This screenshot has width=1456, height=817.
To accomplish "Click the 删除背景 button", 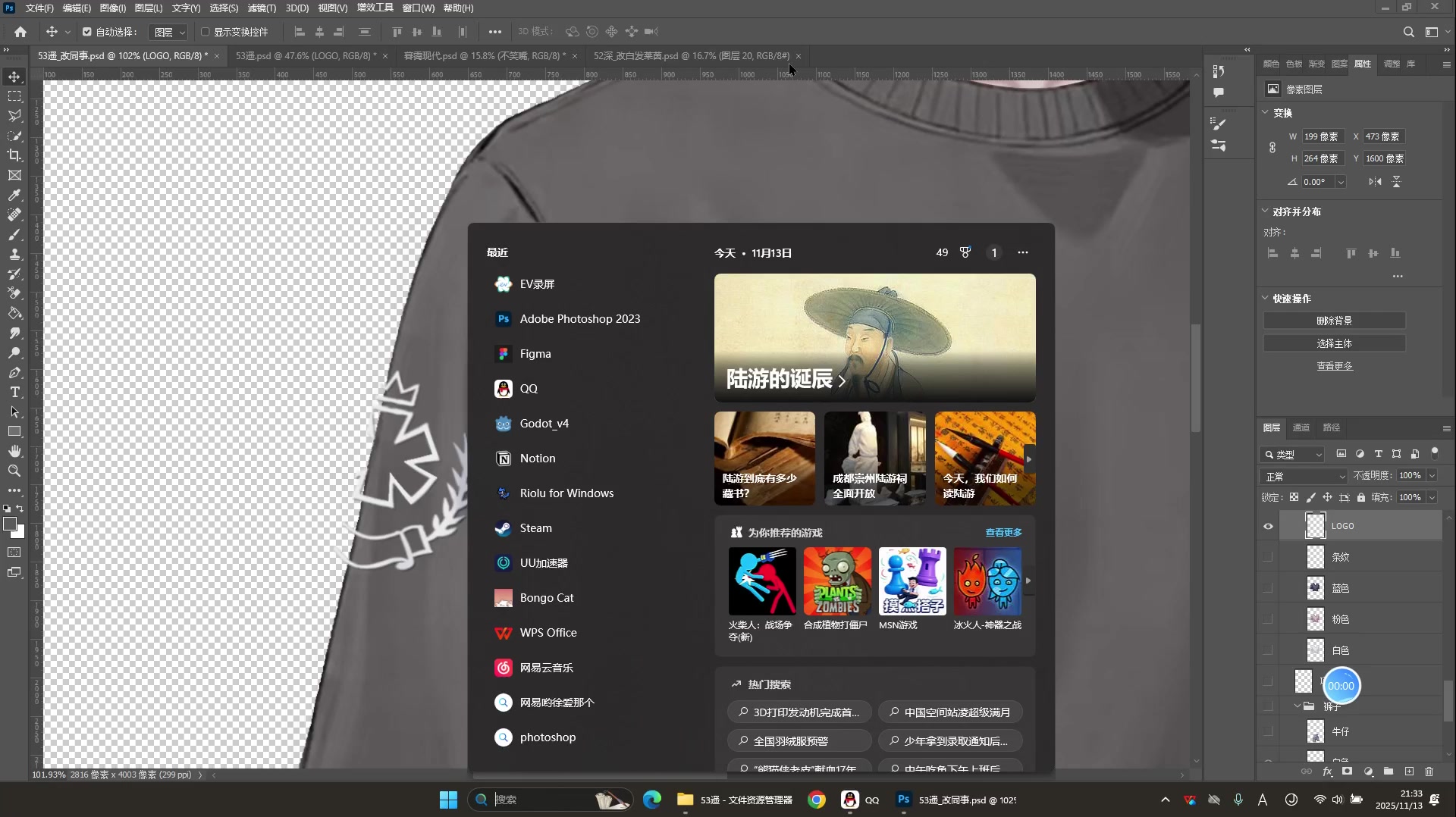I will tap(1334, 321).
